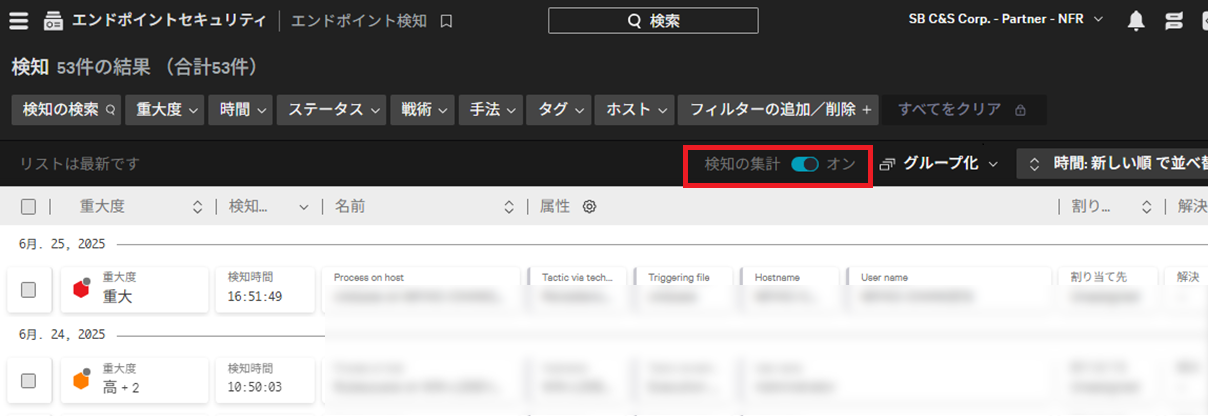Click the orange high severity hexagon icon
Viewport: 1208px width, 416px height.
tap(82, 380)
